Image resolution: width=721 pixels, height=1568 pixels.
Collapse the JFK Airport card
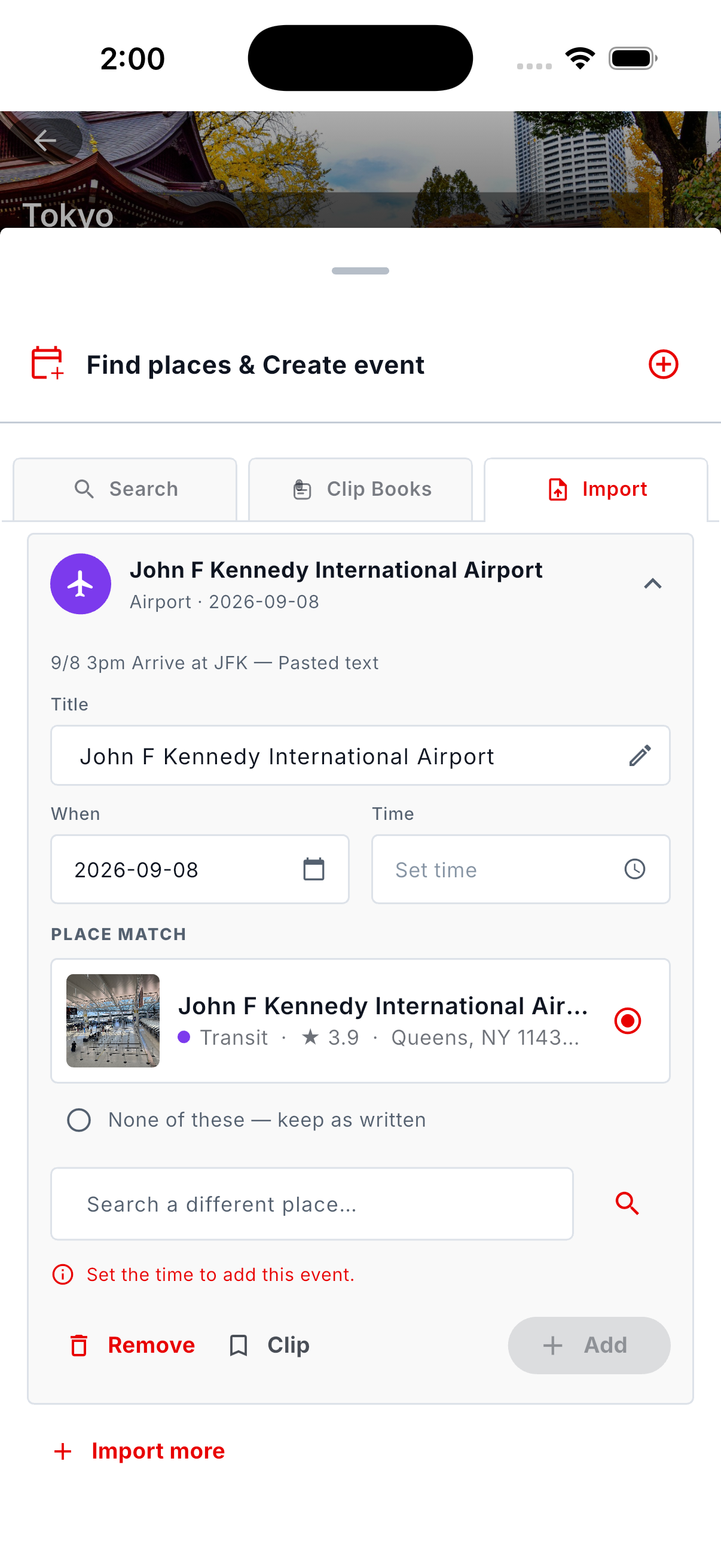[x=652, y=584]
